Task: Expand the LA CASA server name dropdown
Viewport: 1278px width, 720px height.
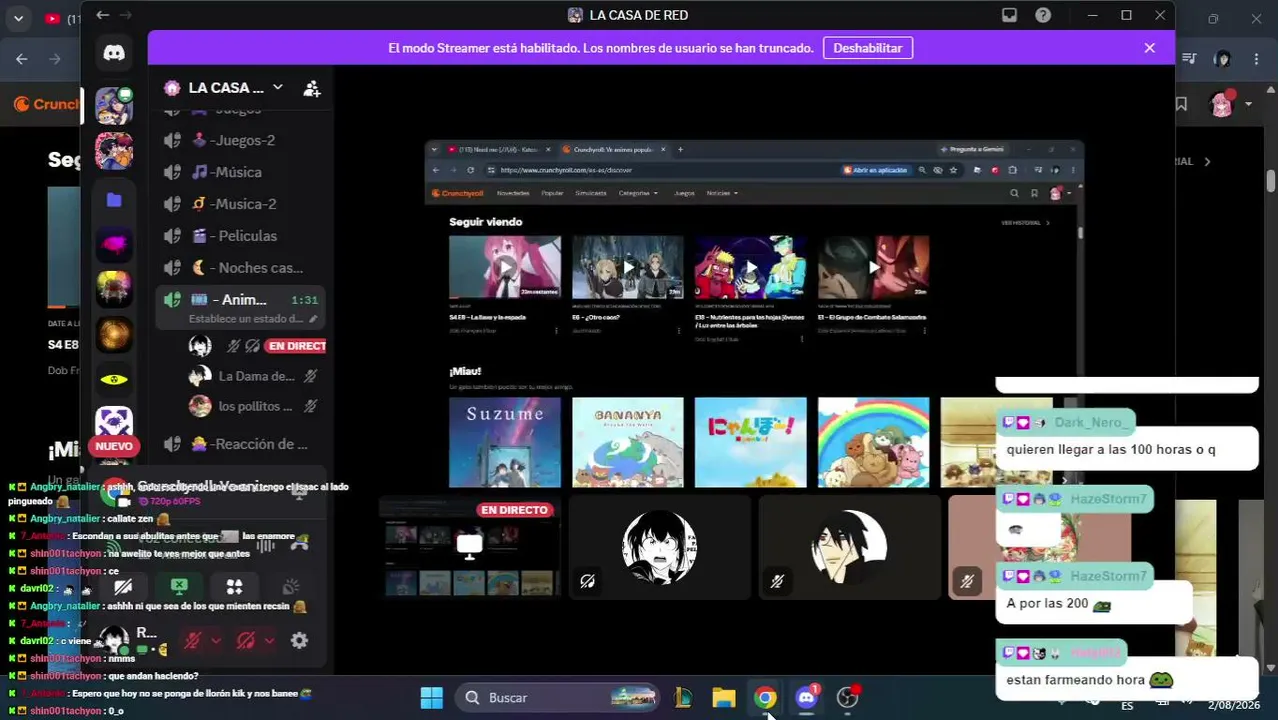Action: pos(277,88)
